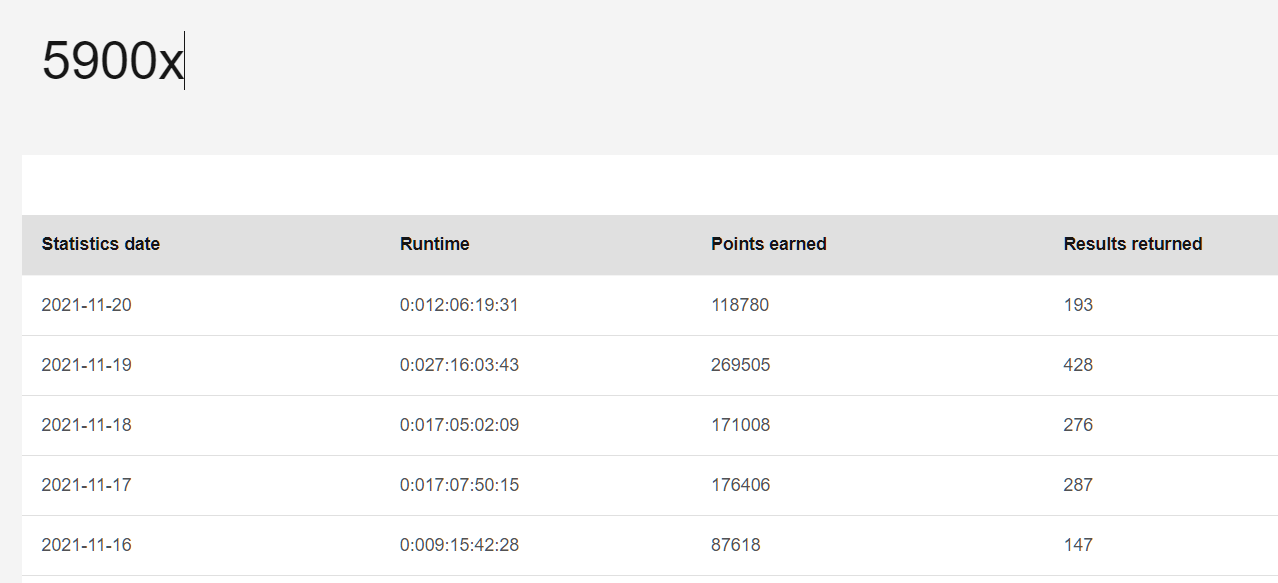Click the Points earned column header
The image size is (1278, 583).
coord(768,244)
